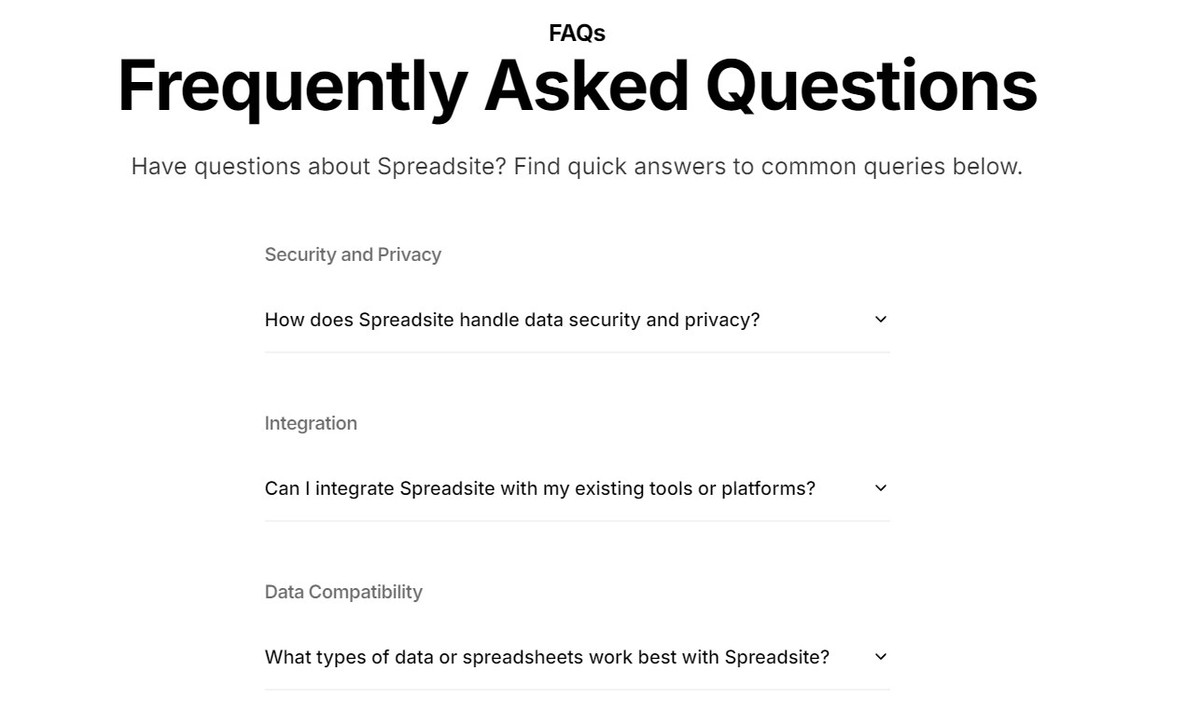Click the word 'Asked' in the heading
This screenshot has height=712, width=1200.
[x=586, y=85]
